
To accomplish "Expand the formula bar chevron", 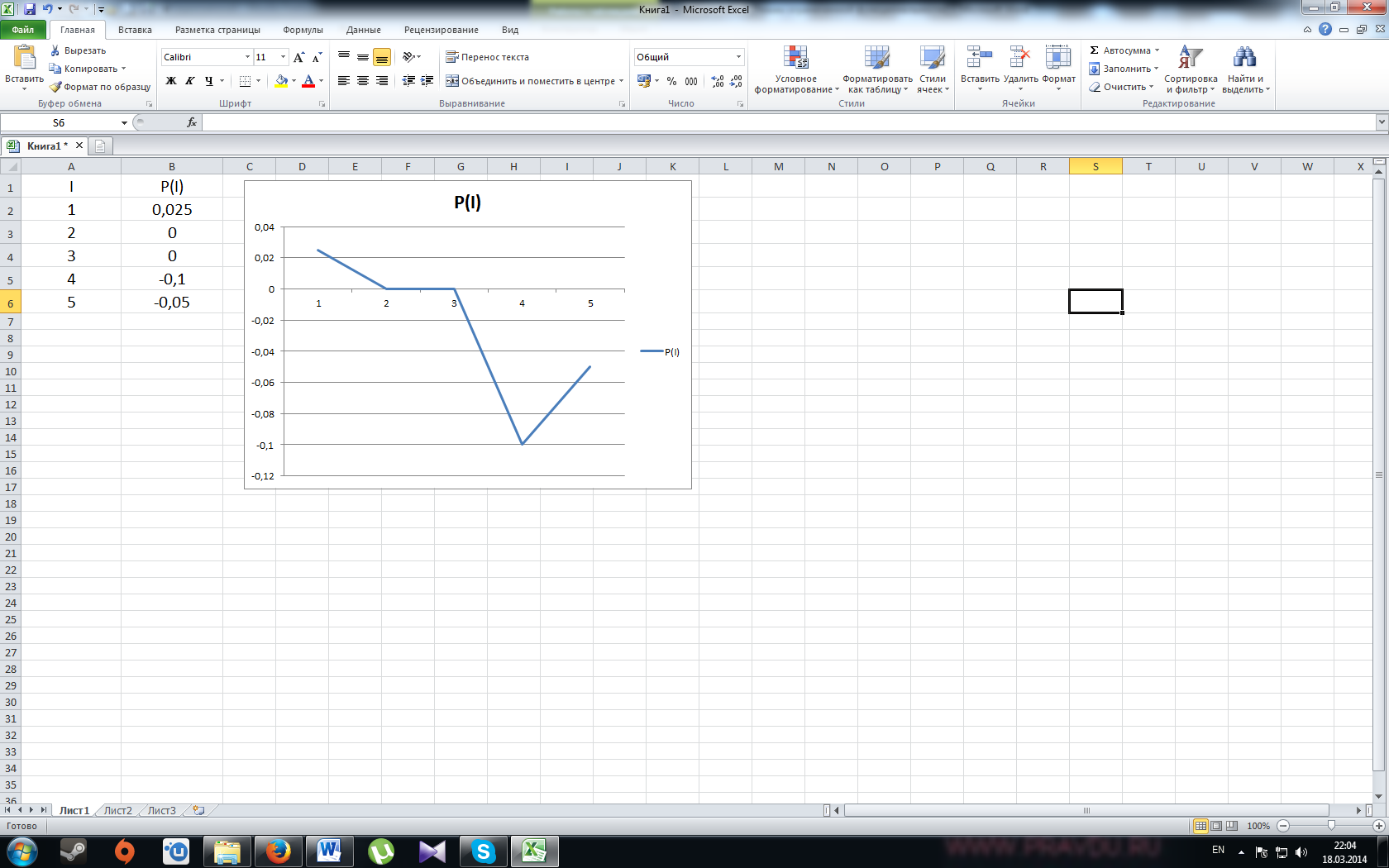I will [x=1382, y=122].
